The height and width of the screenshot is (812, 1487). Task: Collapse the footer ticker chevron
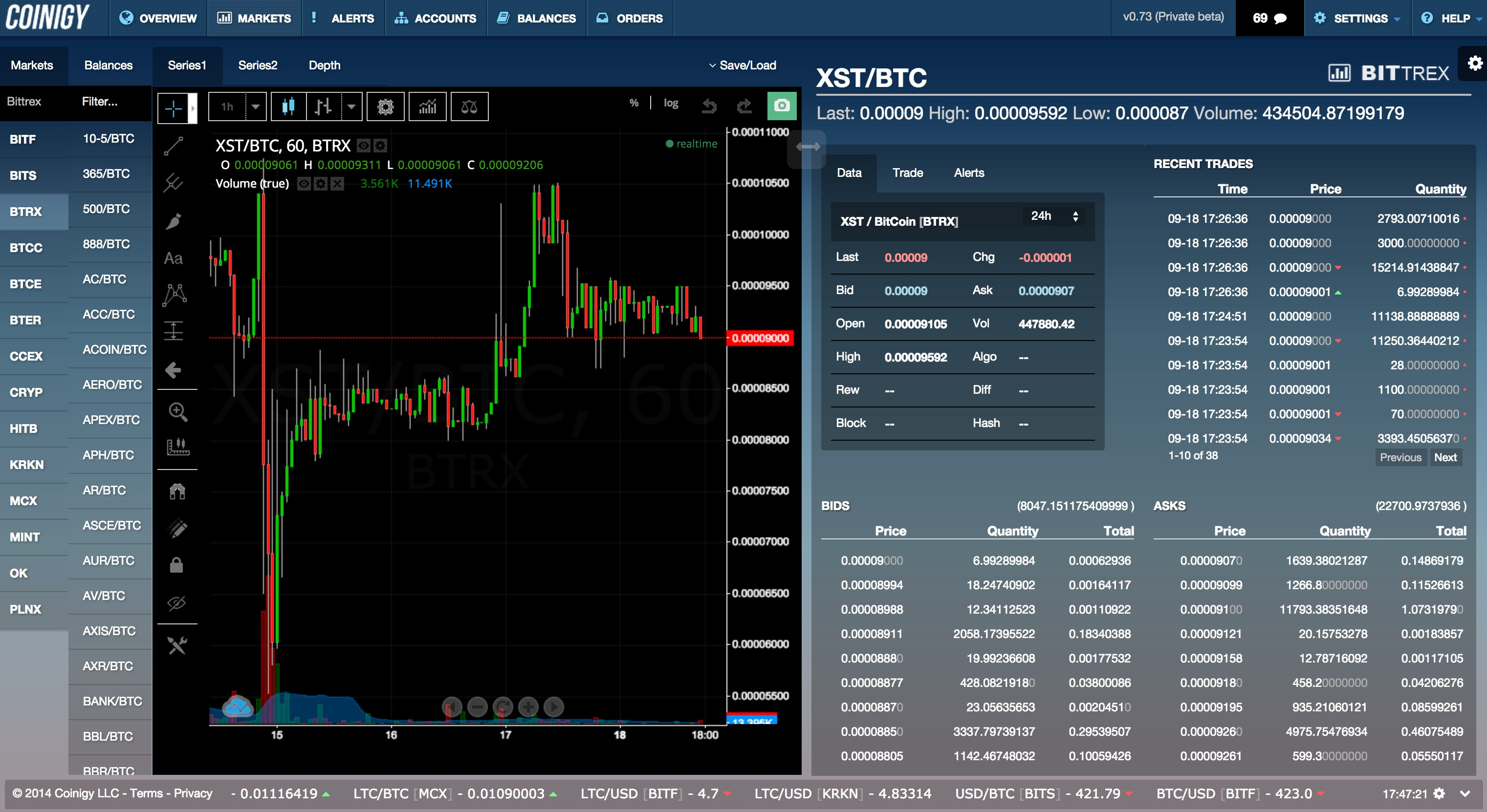tap(1465, 793)
